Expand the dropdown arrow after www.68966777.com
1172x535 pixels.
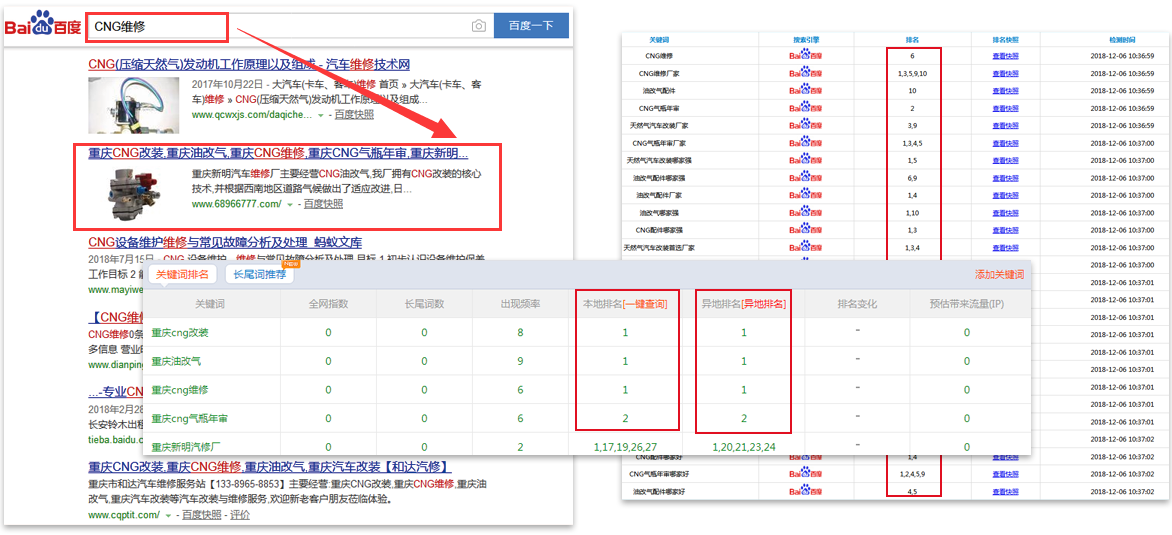click(x=290, y=205)
